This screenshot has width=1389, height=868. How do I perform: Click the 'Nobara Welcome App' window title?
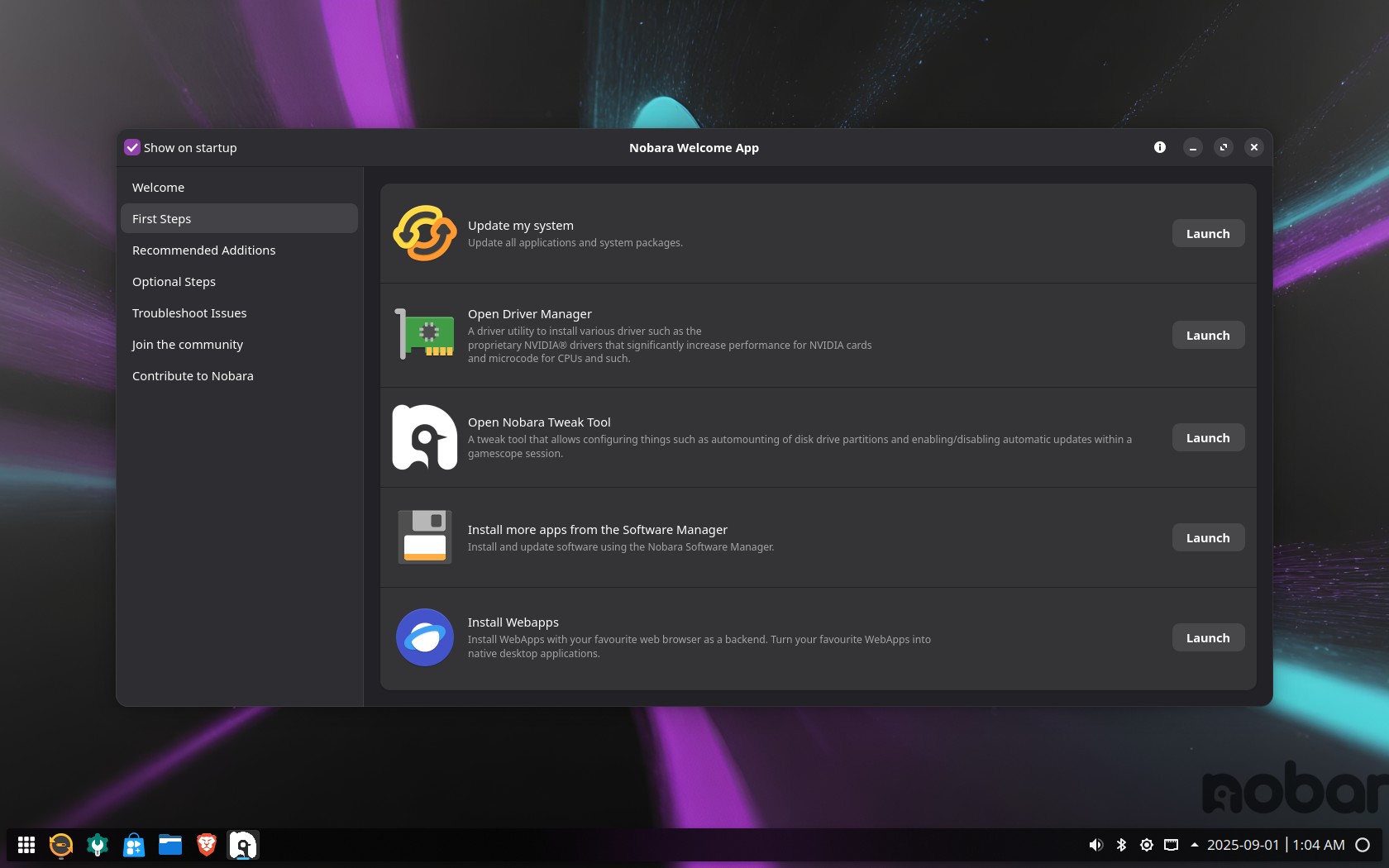(694, 148)
